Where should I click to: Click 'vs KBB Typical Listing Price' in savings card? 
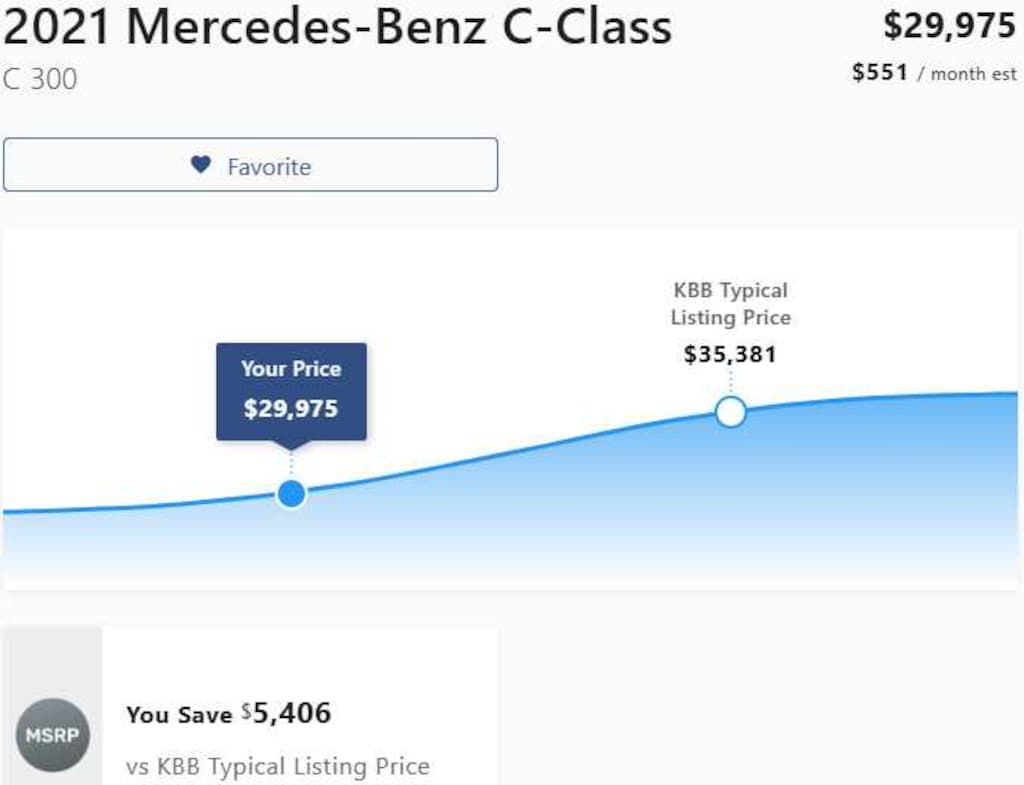(x=278, y=767)
